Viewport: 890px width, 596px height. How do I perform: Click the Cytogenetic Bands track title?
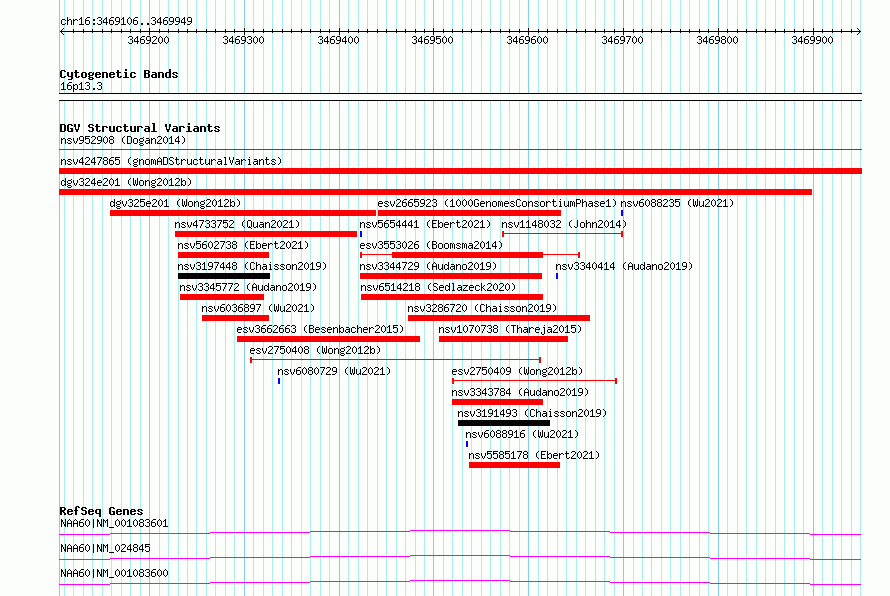119,74
